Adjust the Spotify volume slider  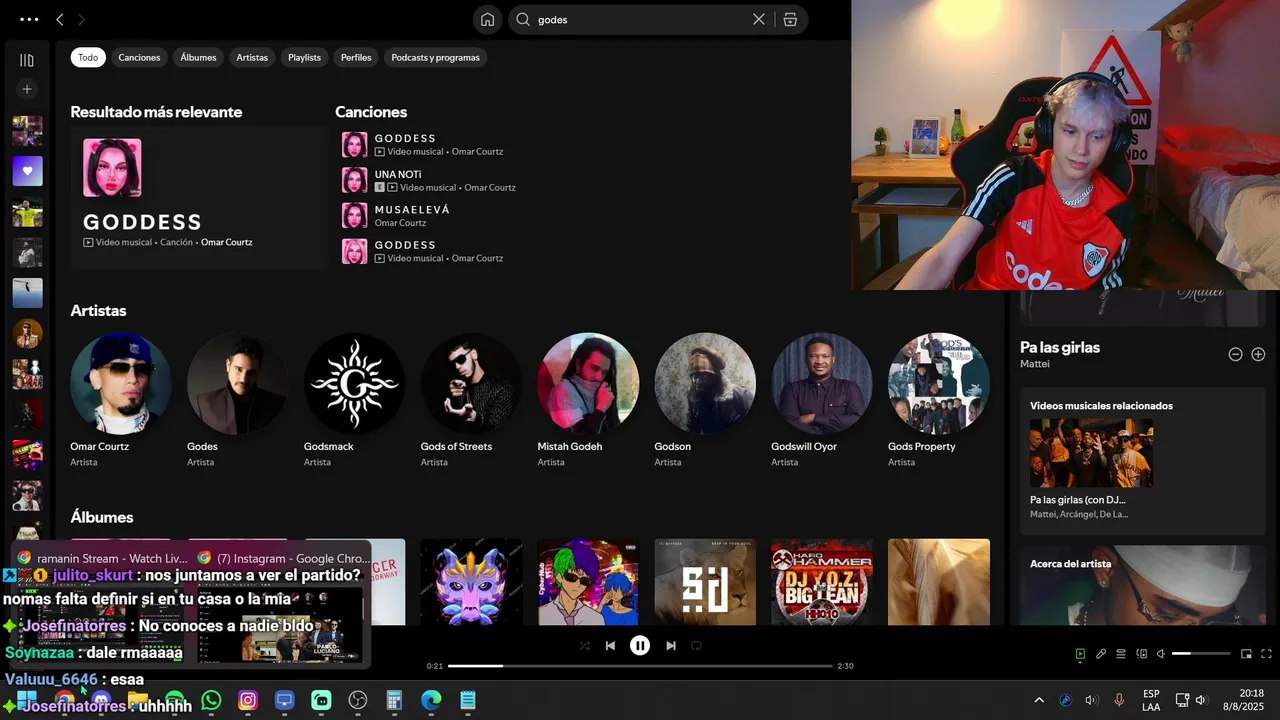1201,654
